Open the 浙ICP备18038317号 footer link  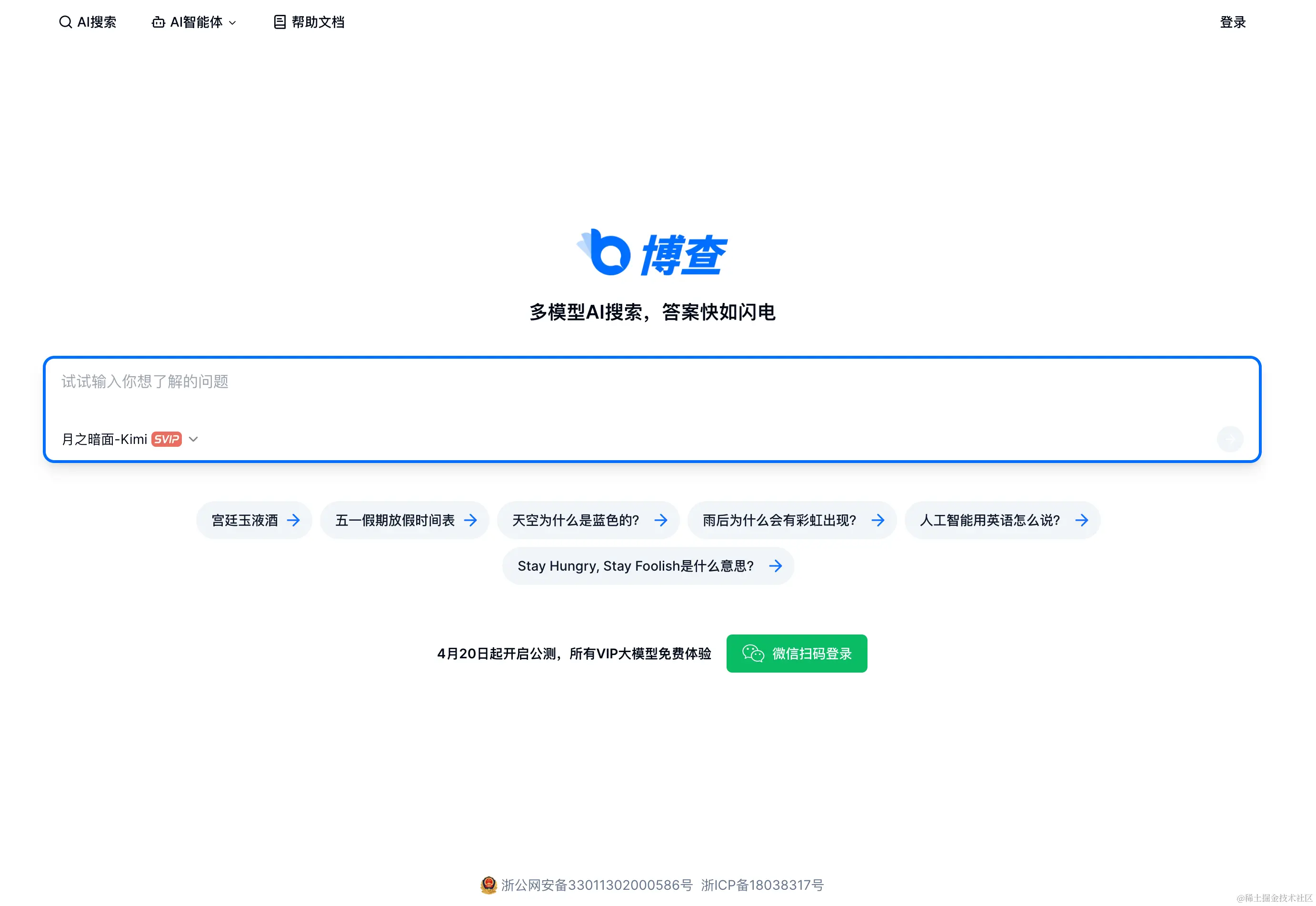pyautogui.click(x=762, y=885)
